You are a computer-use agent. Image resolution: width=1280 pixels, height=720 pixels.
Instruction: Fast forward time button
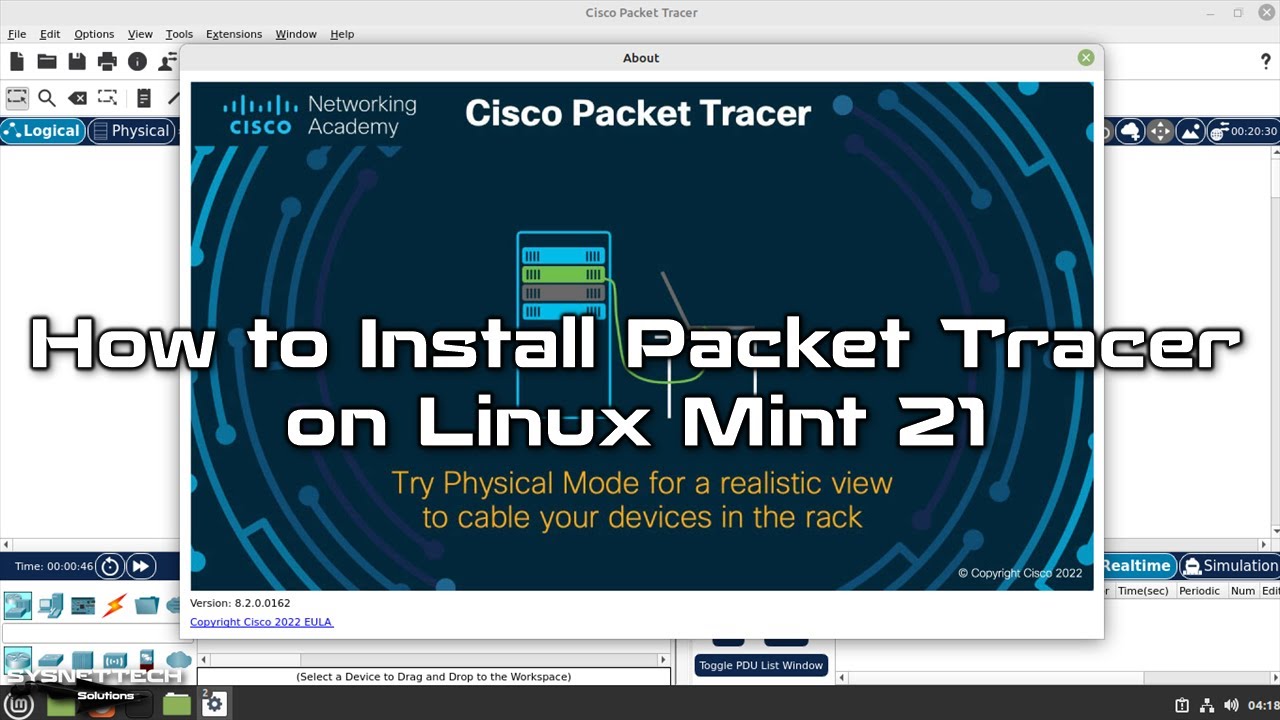(141, 566)
